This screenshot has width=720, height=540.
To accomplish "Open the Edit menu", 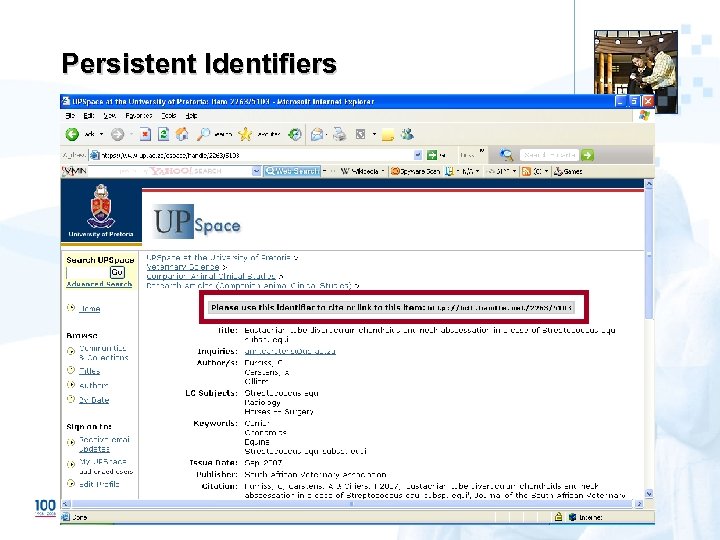I will 89,116.
